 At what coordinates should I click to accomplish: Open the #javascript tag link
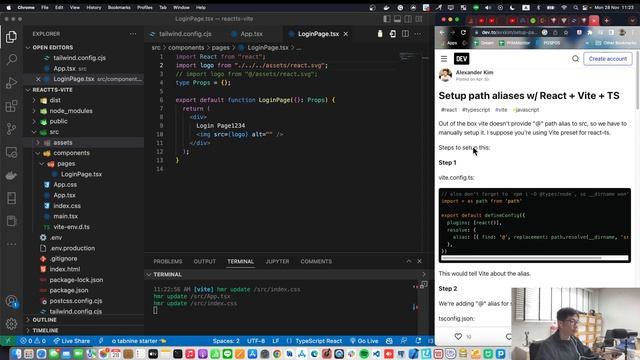(x=526, y=110)
